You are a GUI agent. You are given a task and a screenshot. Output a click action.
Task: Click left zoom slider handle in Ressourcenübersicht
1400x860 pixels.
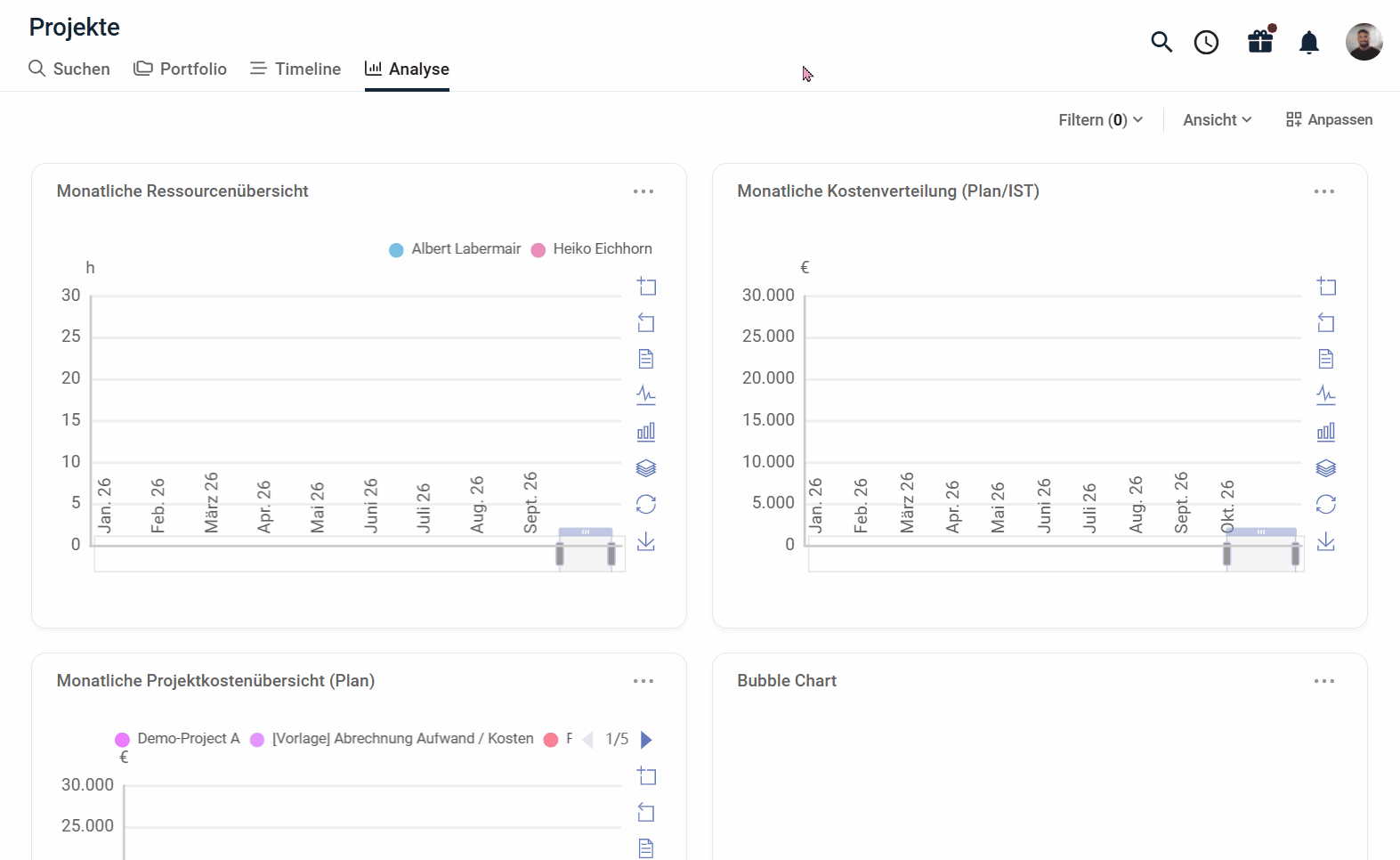coord(560,555)
